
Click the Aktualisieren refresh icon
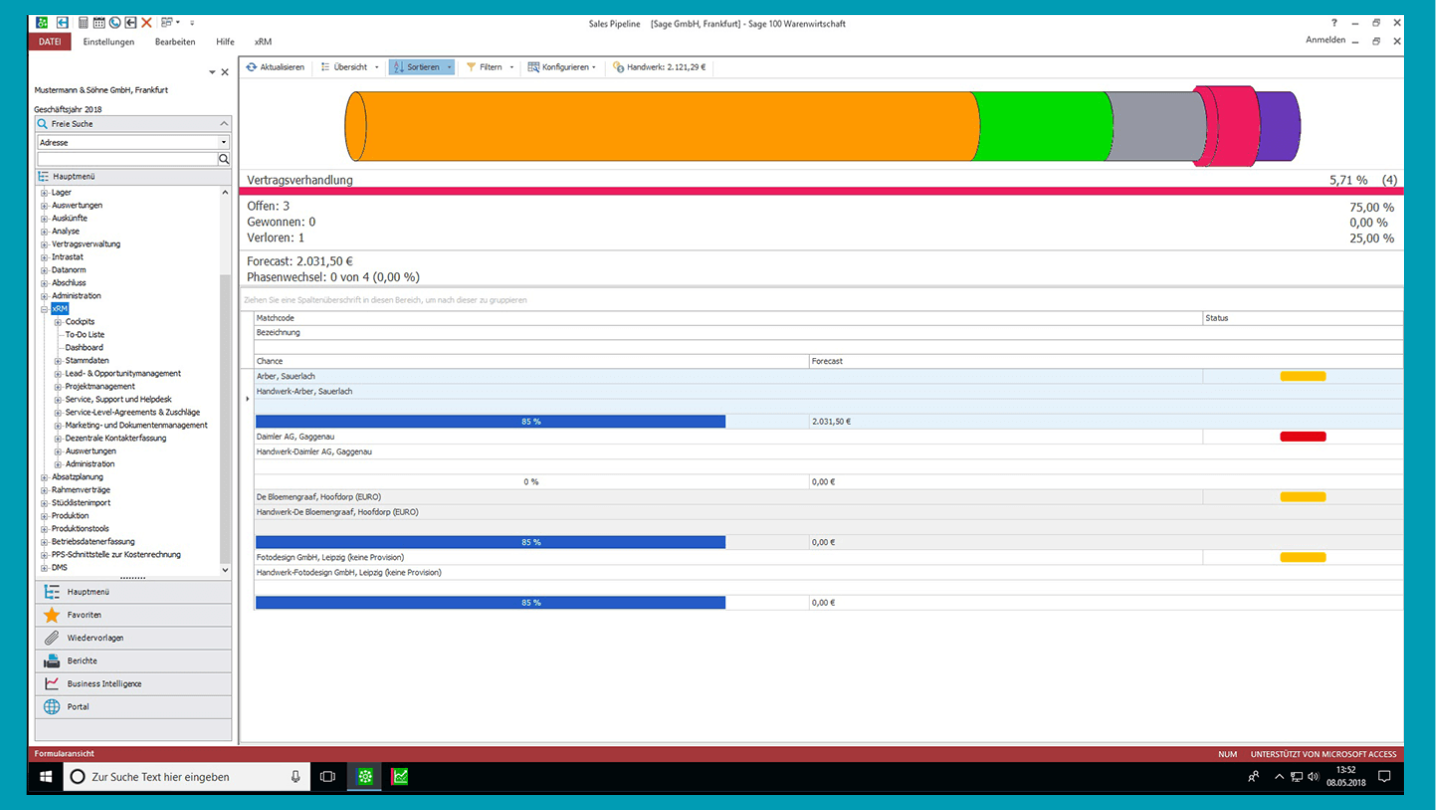[x=251, y=67]
